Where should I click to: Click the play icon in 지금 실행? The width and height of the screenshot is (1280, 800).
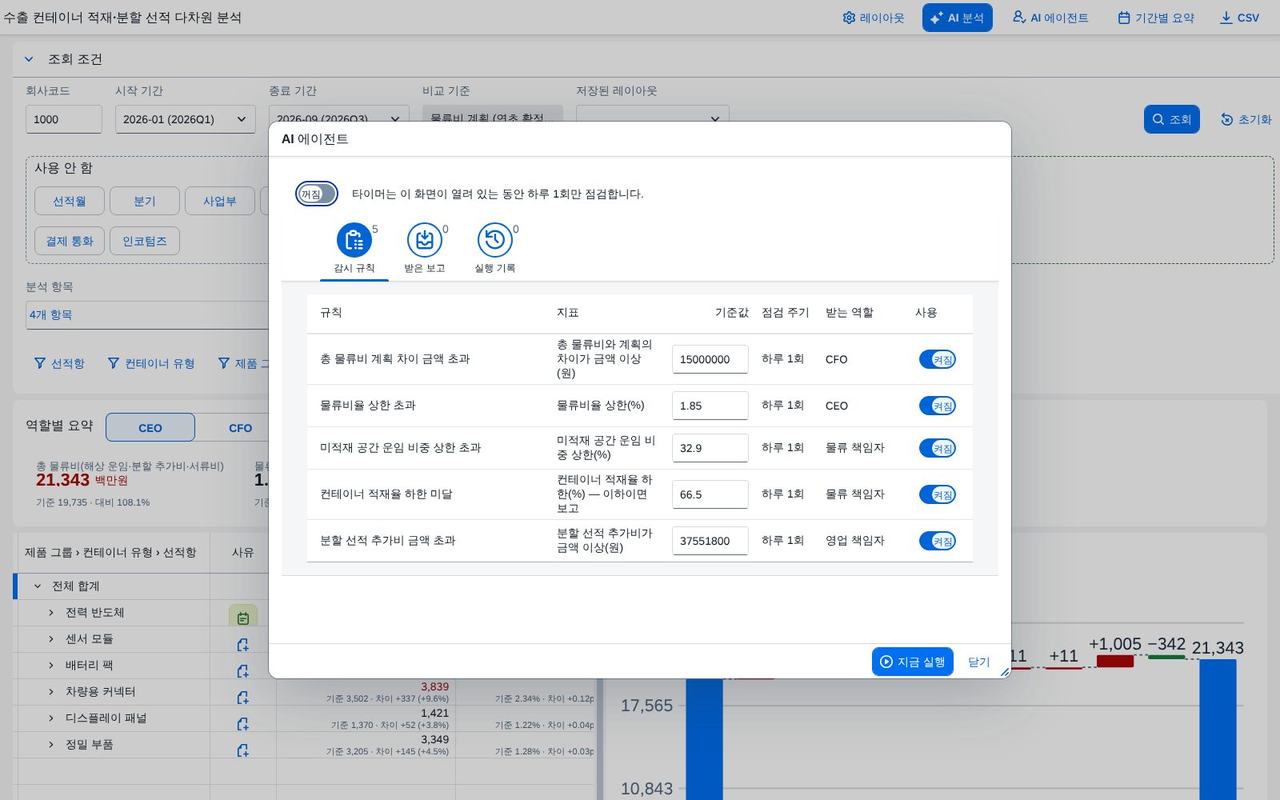[886, 662]
